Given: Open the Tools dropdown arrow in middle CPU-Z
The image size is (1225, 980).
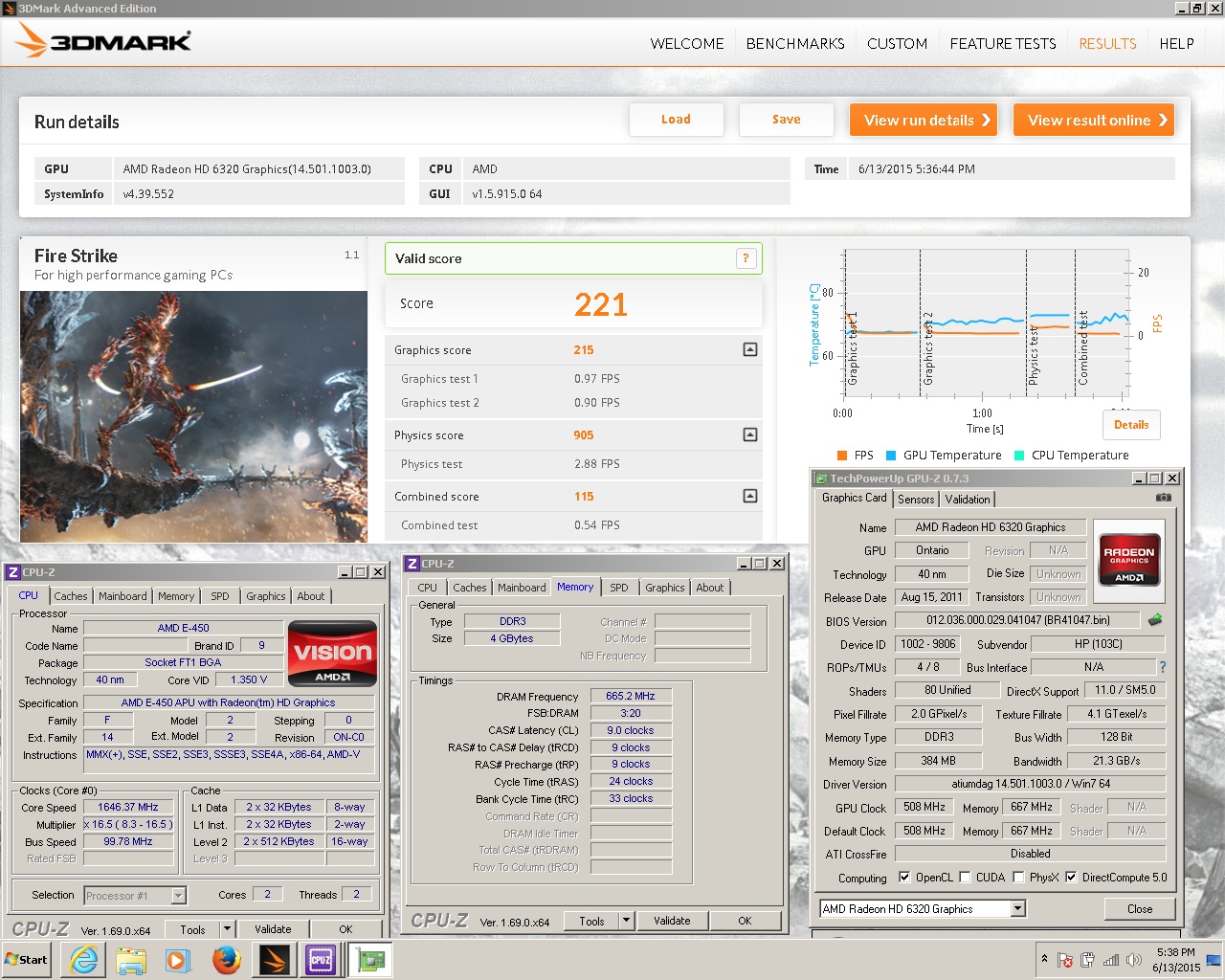Looking at the screenshot, I should click(x=627, y=921).
